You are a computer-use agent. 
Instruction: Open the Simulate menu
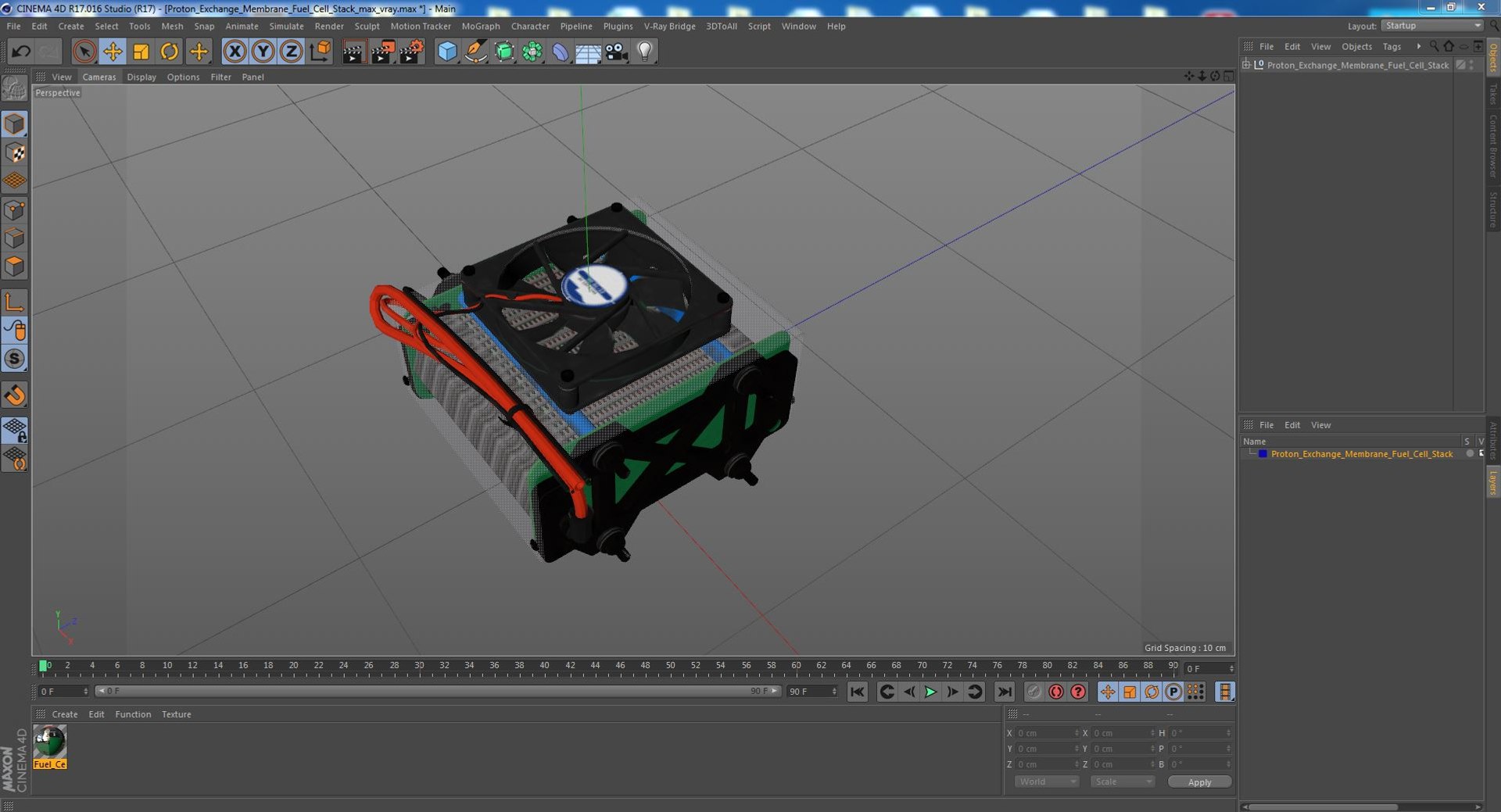click(286, 26)
